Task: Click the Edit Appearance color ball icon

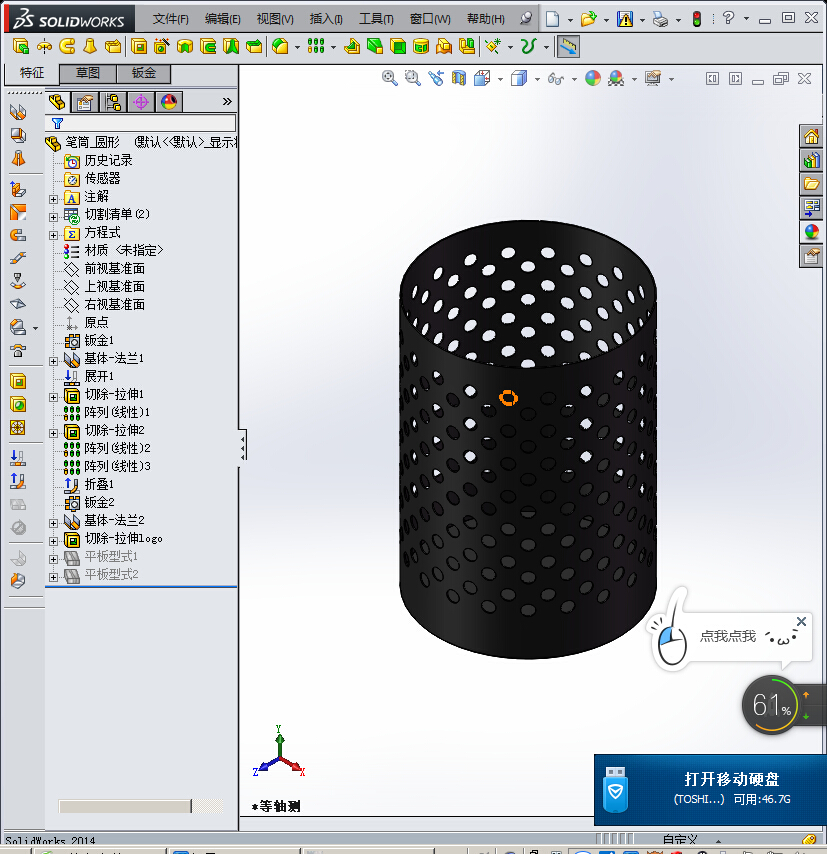Action: (593, 78)
